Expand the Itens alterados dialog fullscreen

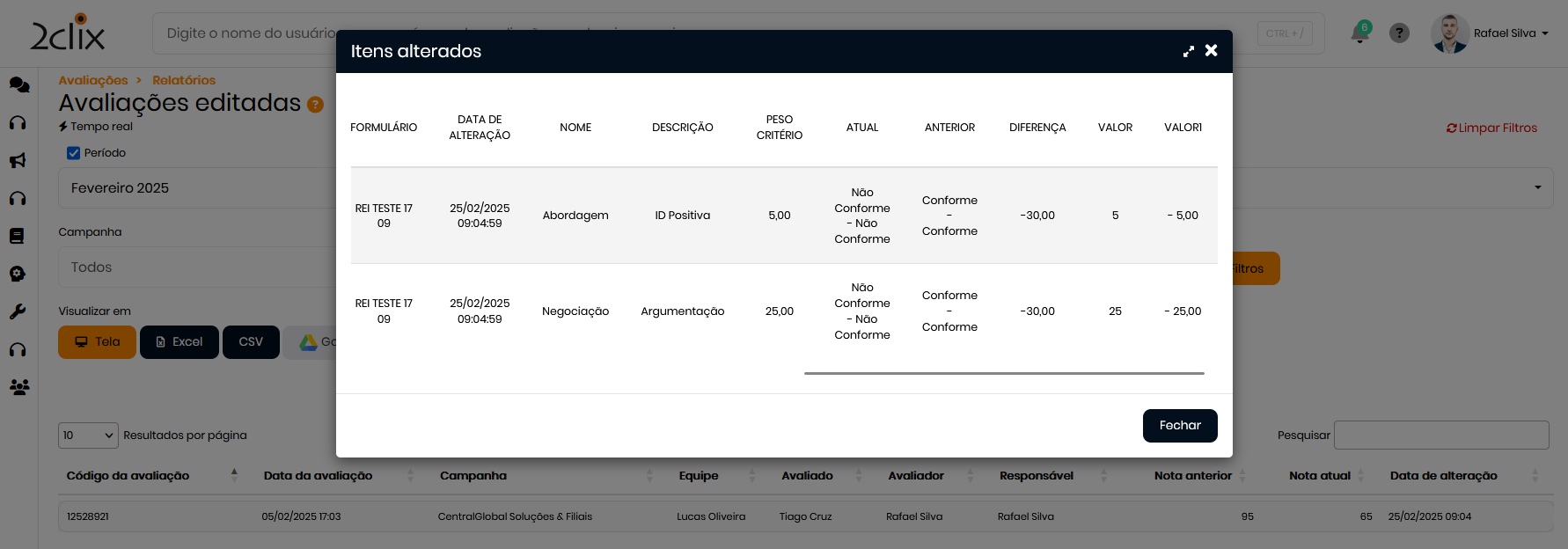coord(1189,51)
